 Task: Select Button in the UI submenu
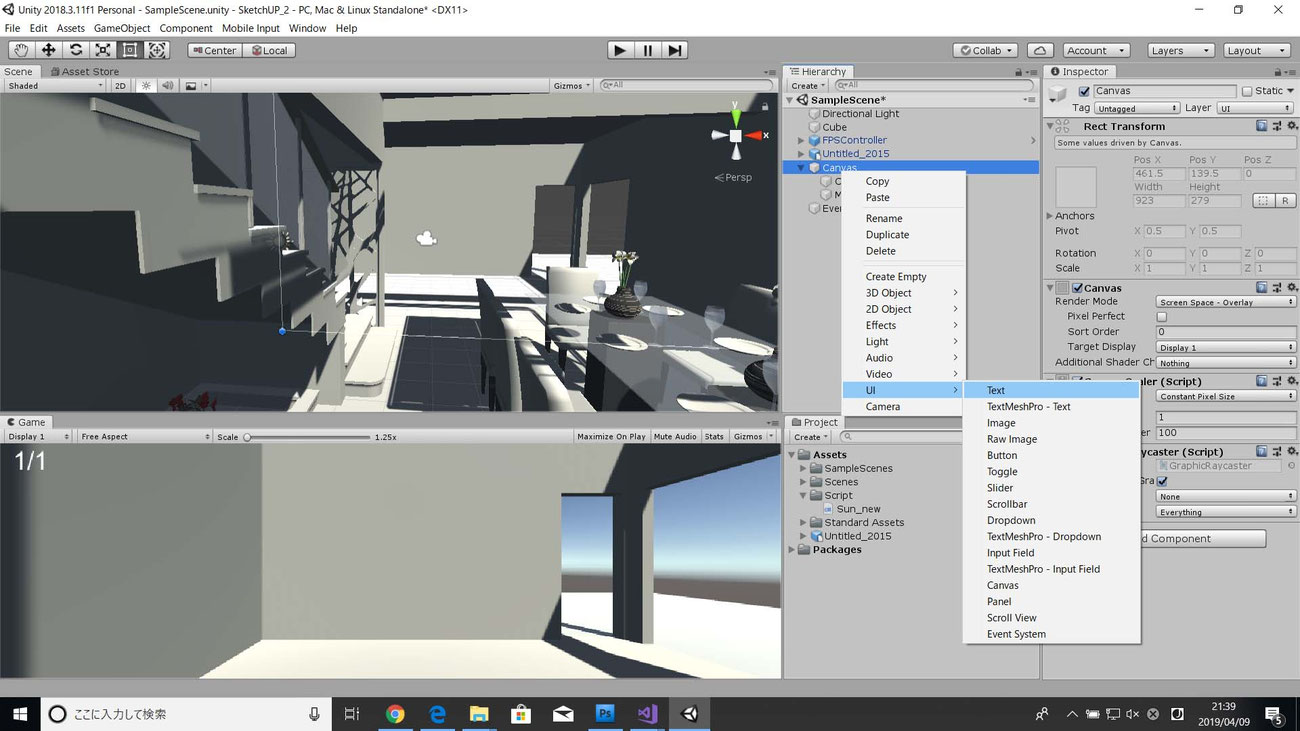(1002, 456)
